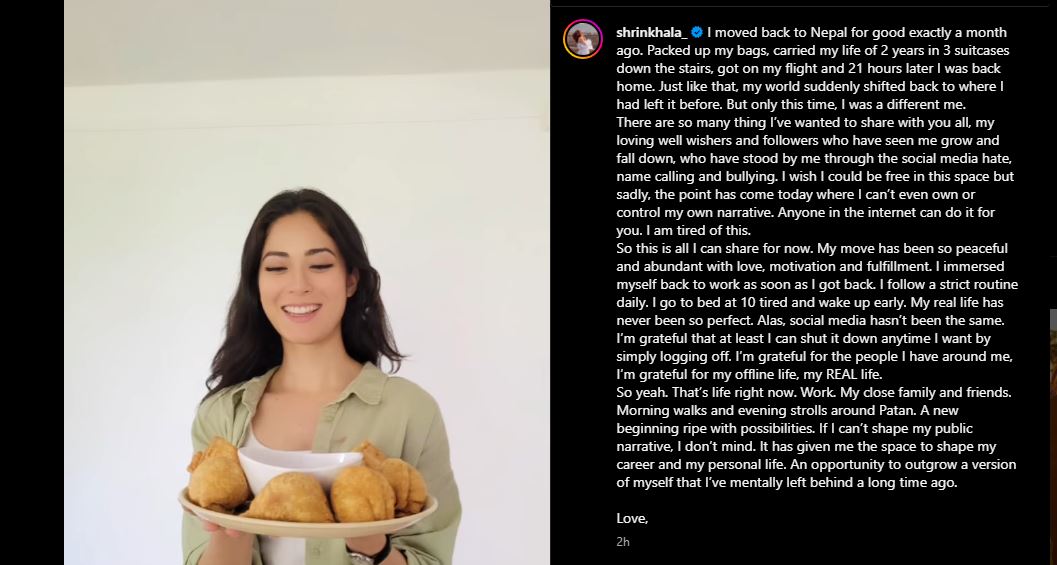Click the "So yeah." caption paragraph start
The image size is (1057, 565).
(640, 392)
